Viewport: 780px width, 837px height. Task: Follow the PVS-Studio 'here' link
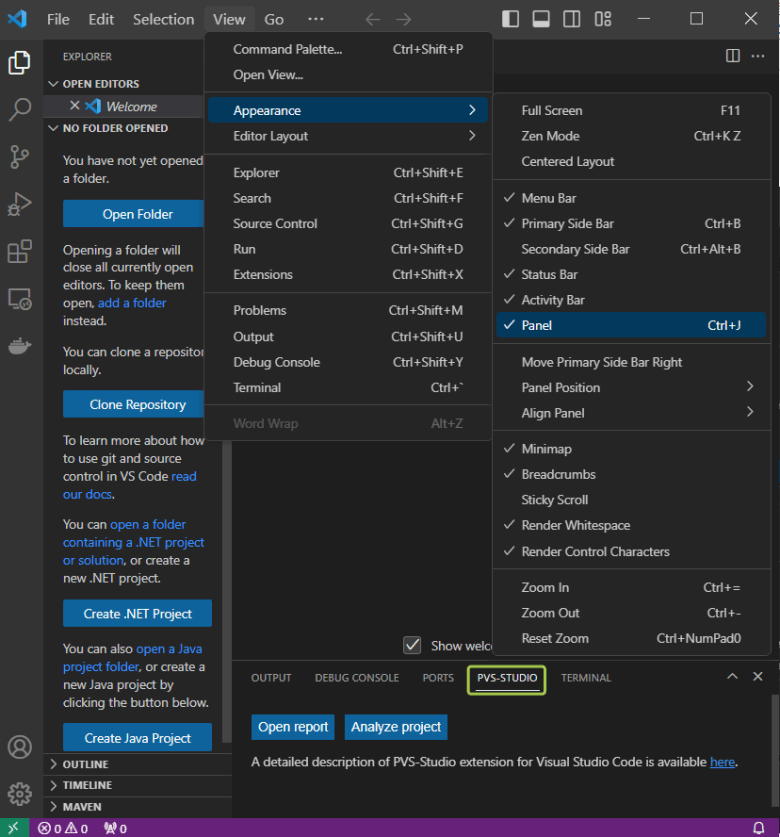pos(722,761)
